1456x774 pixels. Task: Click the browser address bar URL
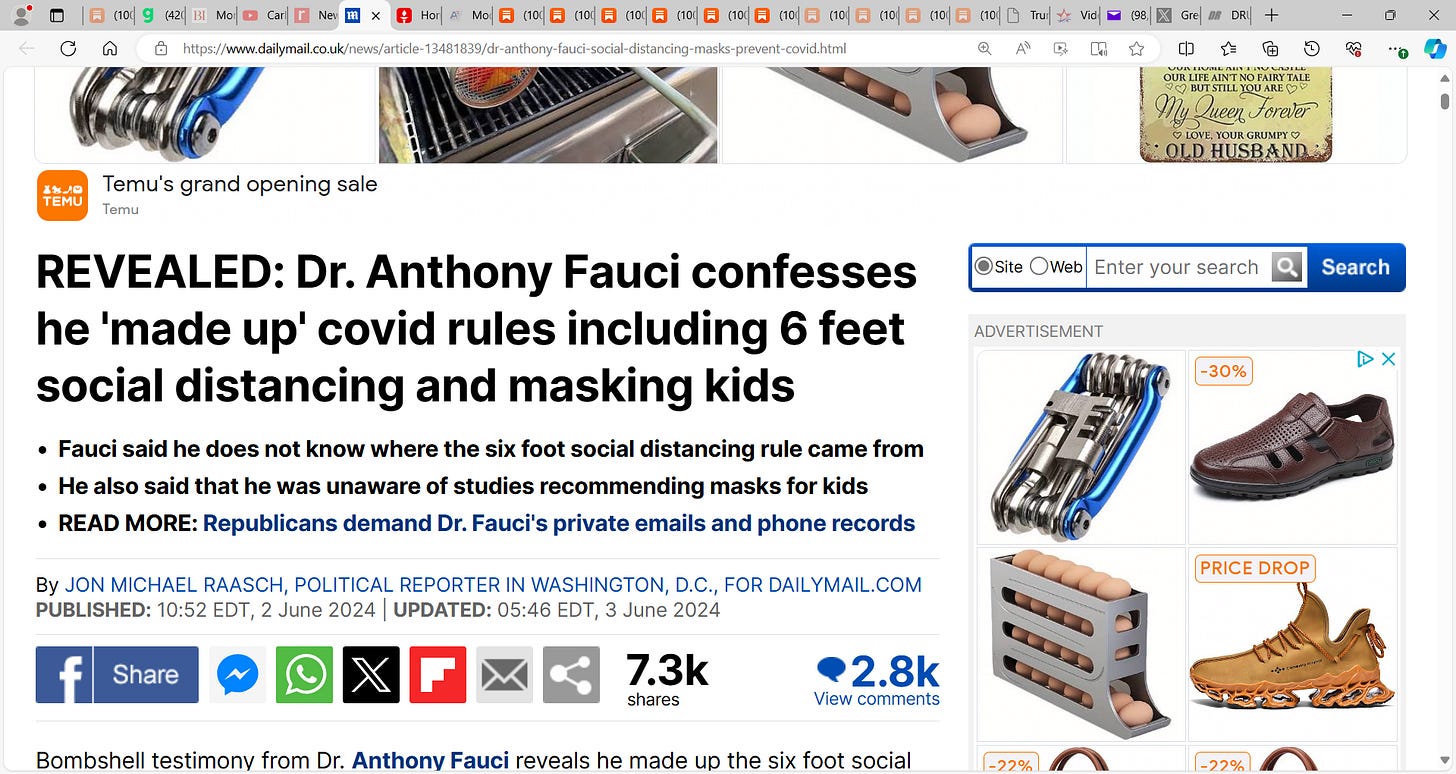[x=515, y=48]
